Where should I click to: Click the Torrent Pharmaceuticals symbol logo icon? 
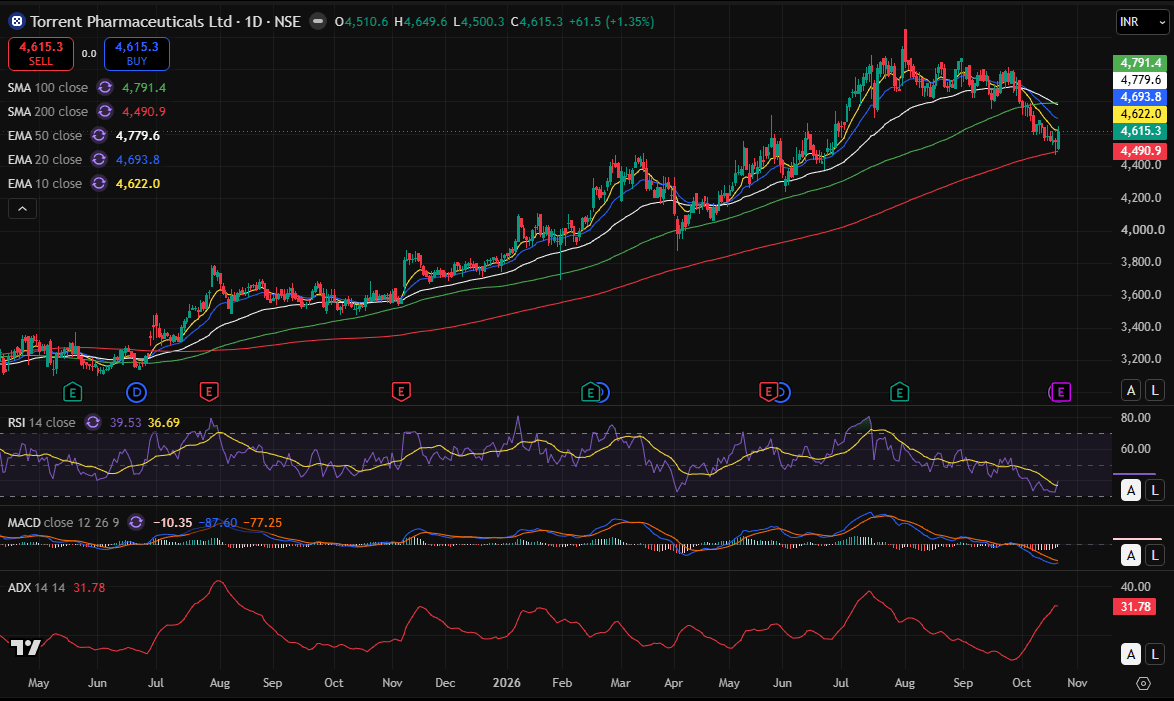tap(16, 22)
